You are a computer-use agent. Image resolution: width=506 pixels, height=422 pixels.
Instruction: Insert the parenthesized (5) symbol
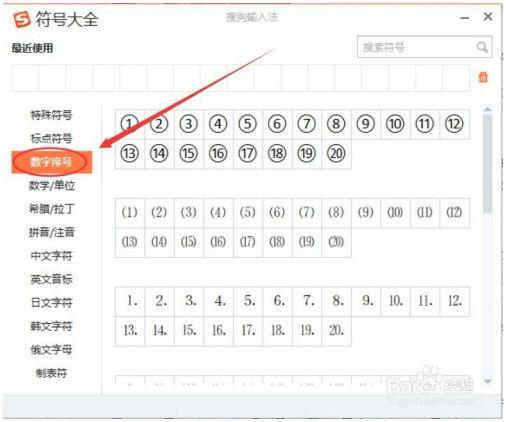click(248, 213)
